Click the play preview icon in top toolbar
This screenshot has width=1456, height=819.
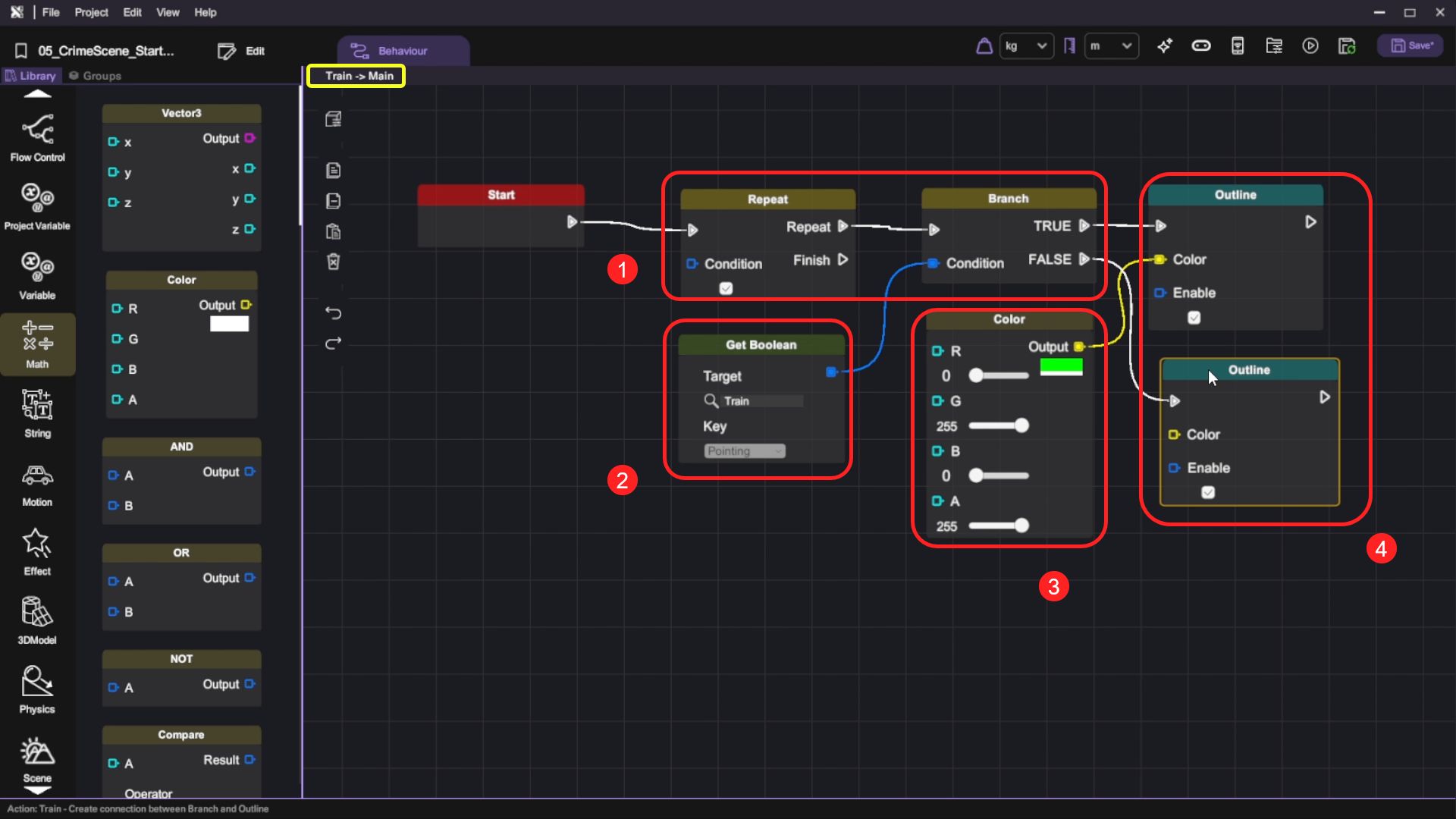coord(1310,46)
